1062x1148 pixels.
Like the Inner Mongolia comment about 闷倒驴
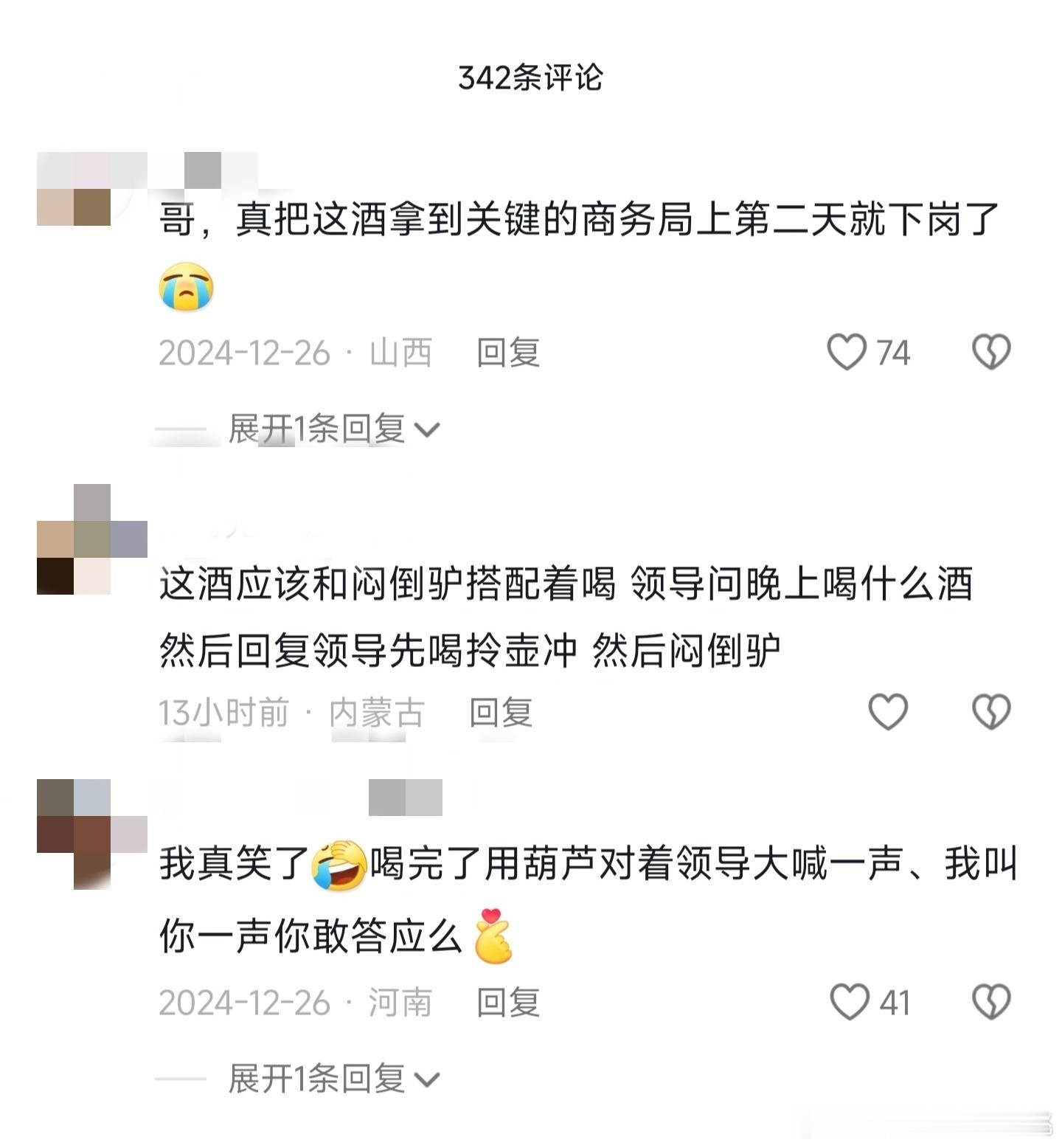tap(888, 712)
